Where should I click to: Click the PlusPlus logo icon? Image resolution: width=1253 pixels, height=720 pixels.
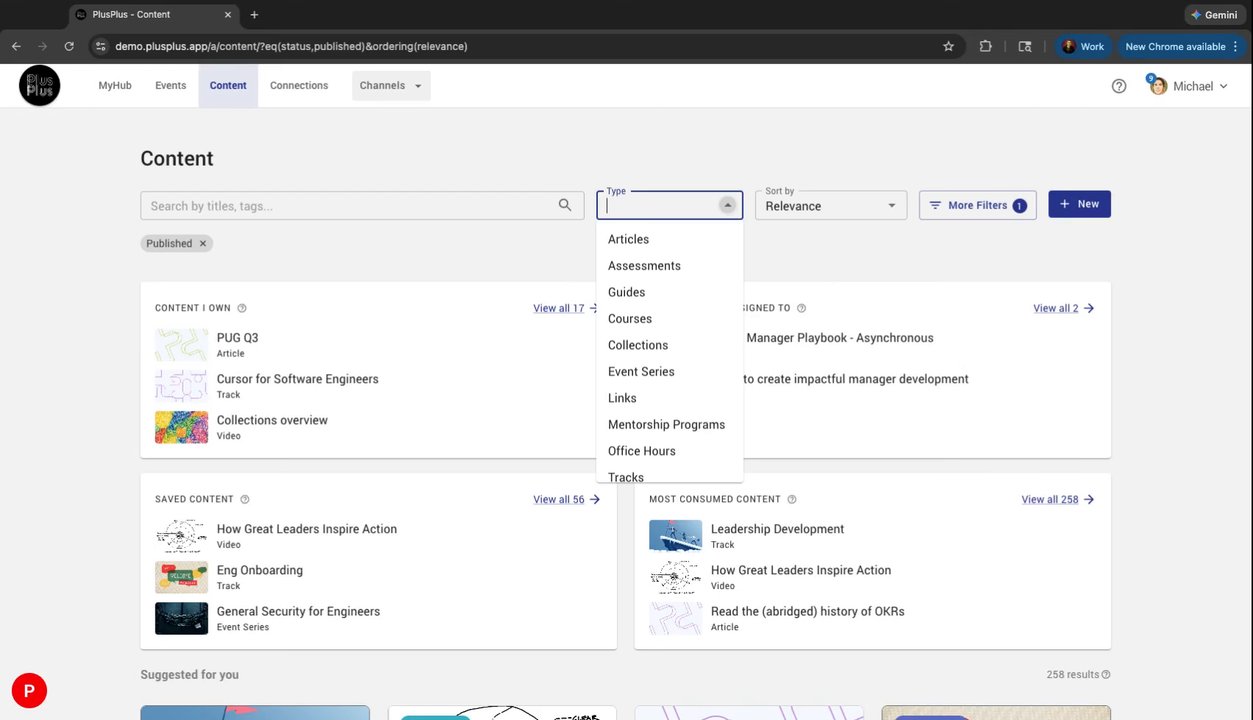(x=40, y=86)
